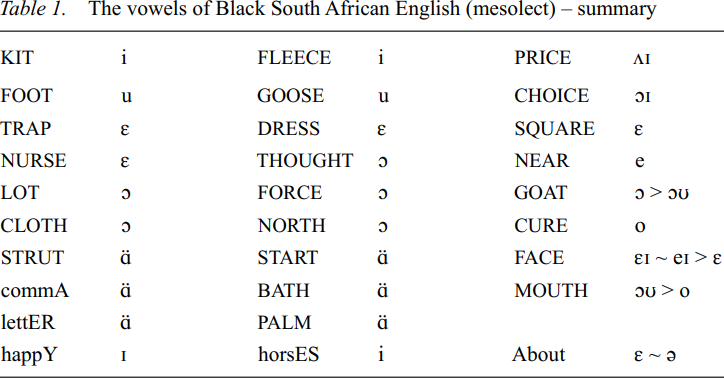Select the word KIT in the table
Viewport: 724px width, 379px height.
coord(17,58)
